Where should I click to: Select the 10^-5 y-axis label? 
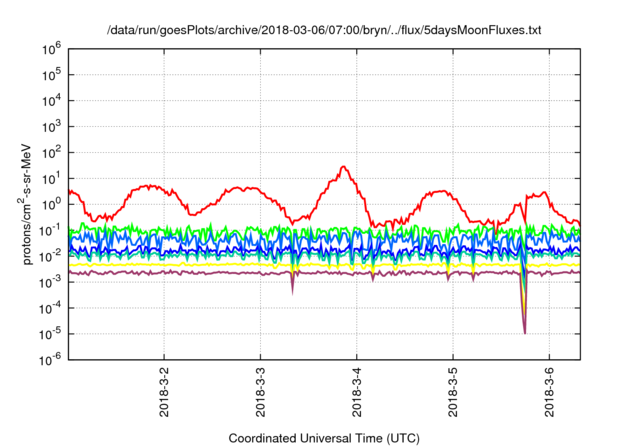[51, 334]
